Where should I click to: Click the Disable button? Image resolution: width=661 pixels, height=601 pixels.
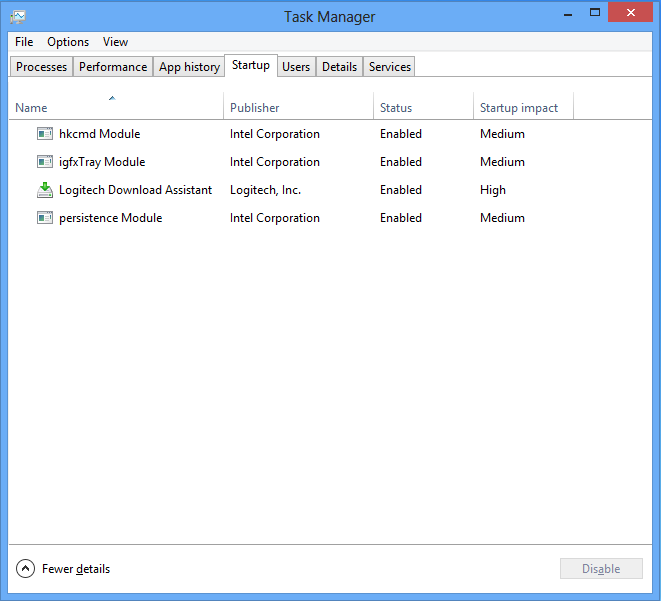[601, 569]
